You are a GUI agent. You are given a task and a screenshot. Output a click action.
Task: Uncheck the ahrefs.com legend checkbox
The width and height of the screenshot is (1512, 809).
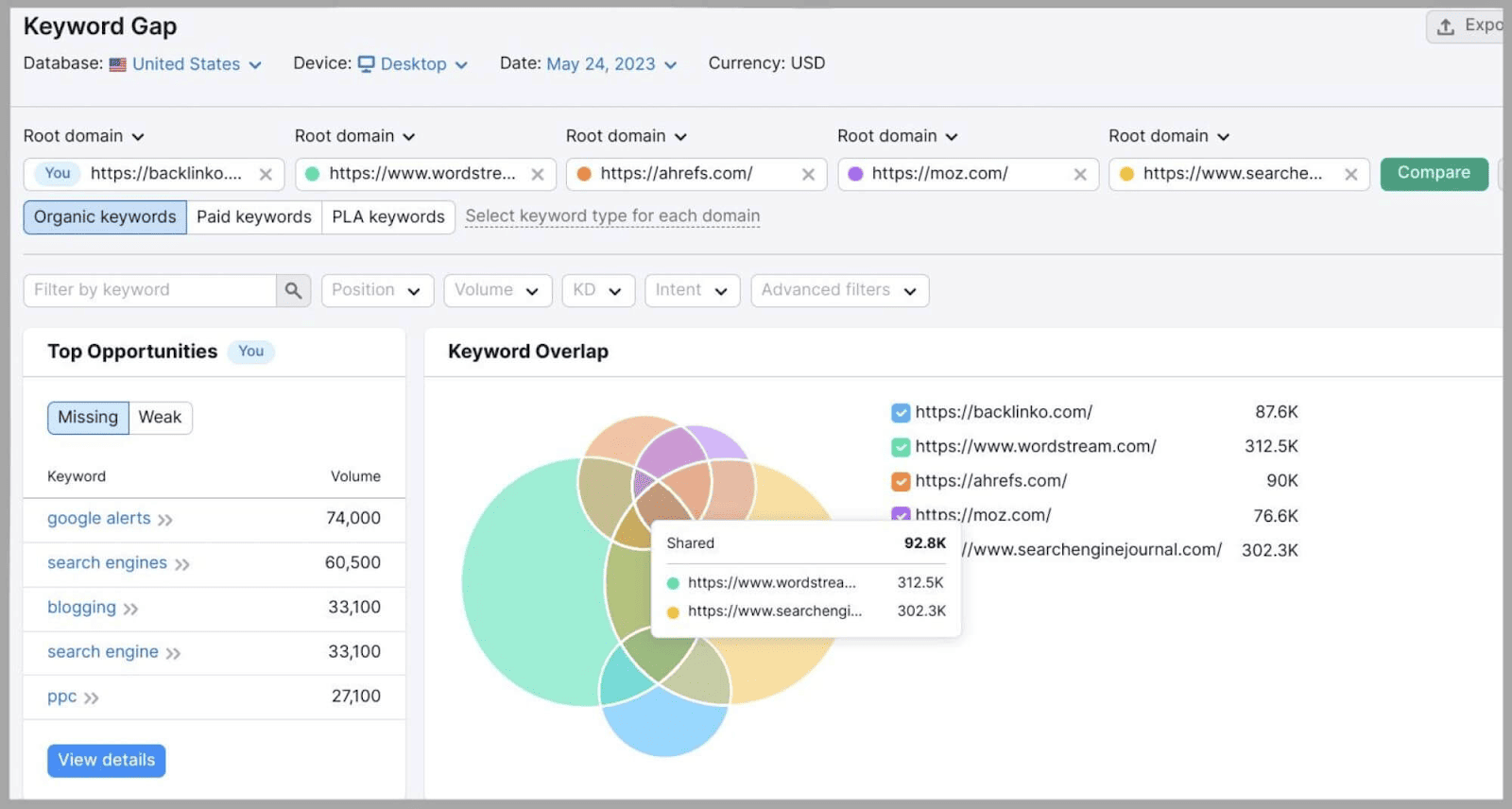tap(900, 481)
